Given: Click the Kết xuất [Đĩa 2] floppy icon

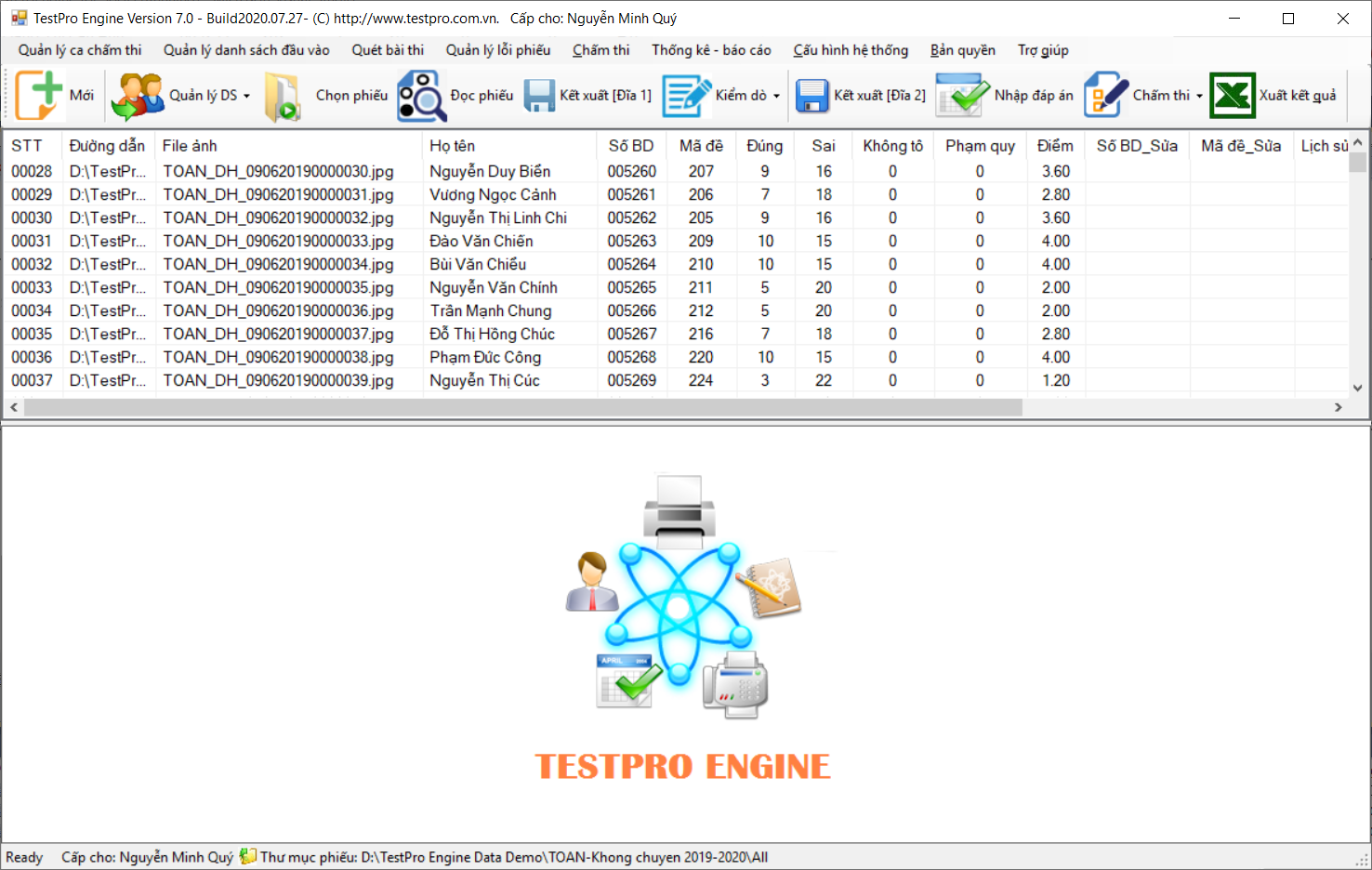Looking at the screenshot, I should tap(812, 96).
